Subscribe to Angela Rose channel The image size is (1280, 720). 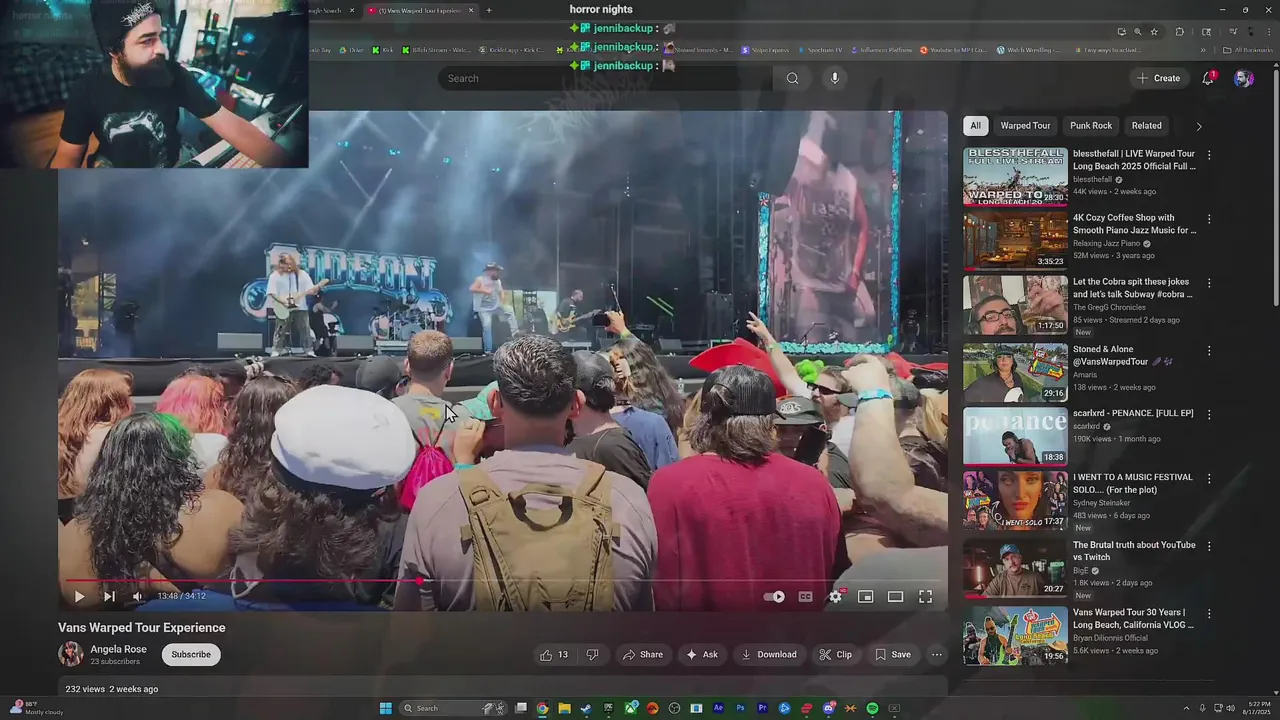pyautogui.click(x=191, y=655)
